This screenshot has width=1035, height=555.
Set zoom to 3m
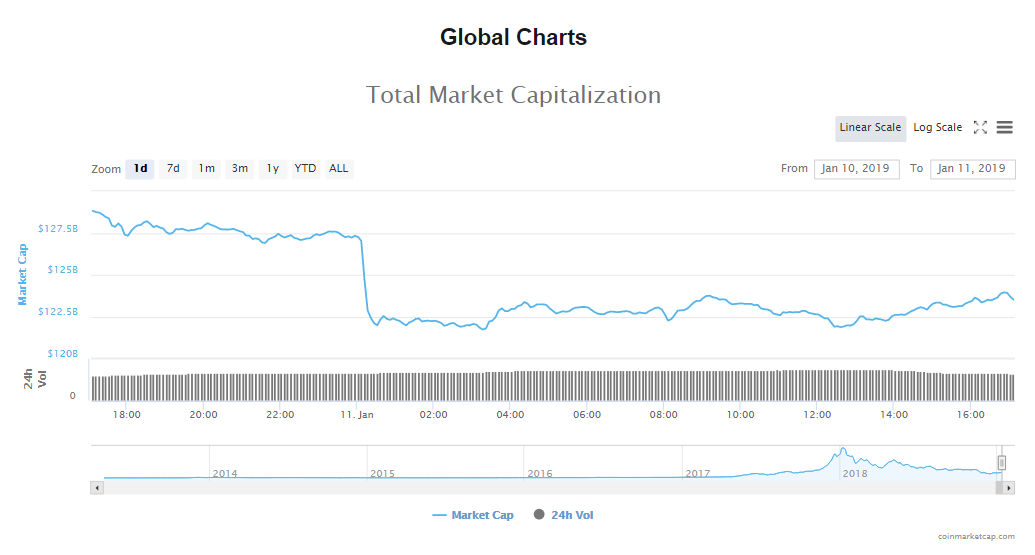240,169
